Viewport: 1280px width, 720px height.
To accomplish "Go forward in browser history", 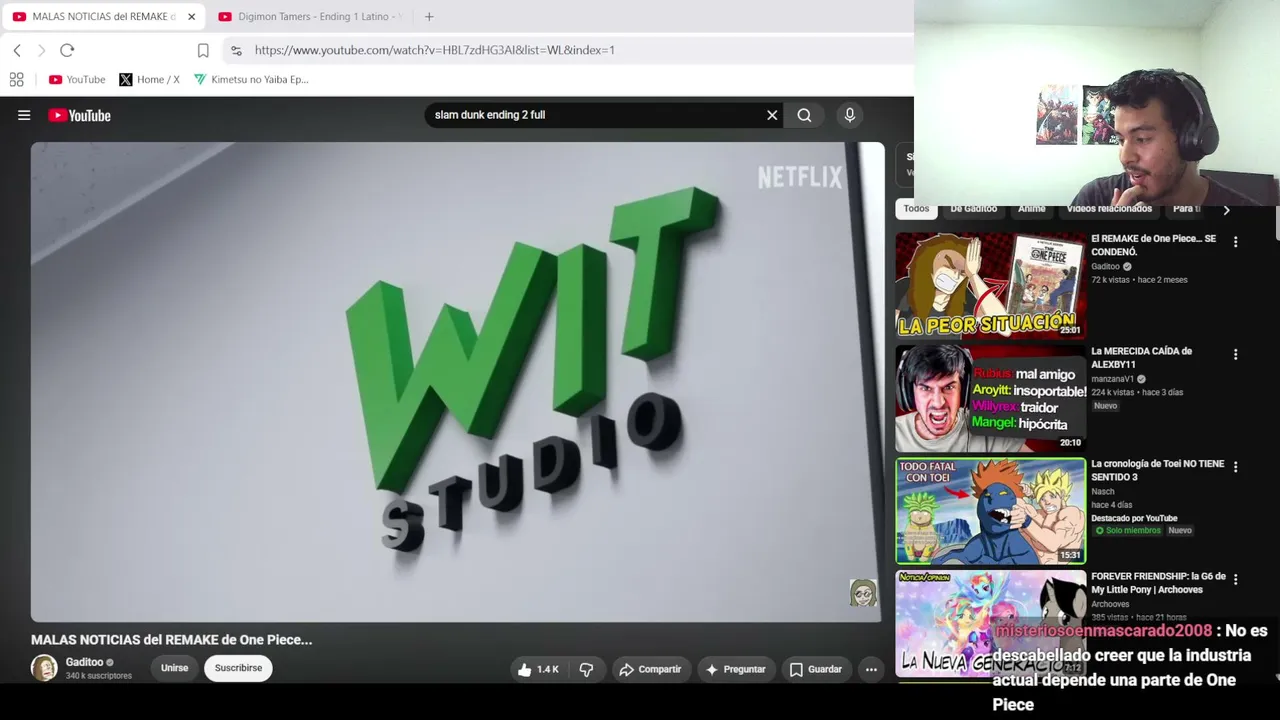I will (41, 50).
